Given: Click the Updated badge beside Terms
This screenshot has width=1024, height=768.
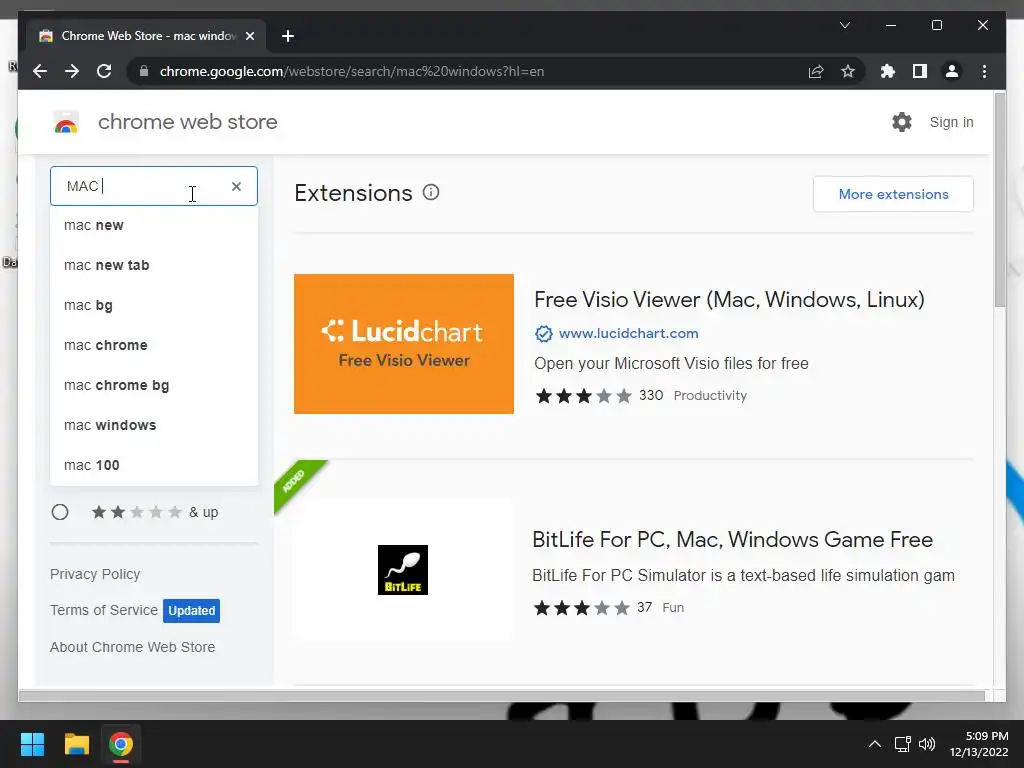Looking at the screenshot, I should click(x=191, y=611).
